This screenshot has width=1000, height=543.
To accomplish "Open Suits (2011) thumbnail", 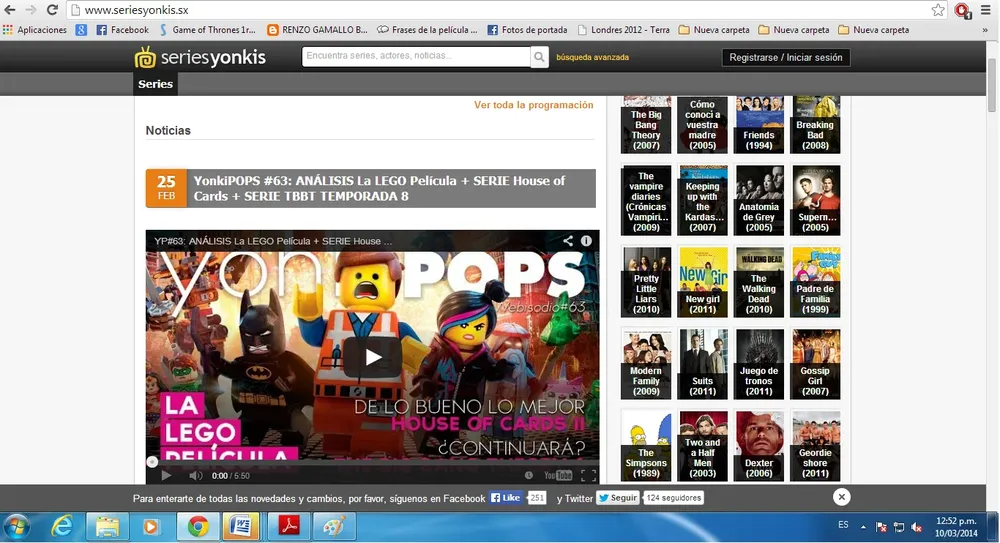I will tap(702, 364).
